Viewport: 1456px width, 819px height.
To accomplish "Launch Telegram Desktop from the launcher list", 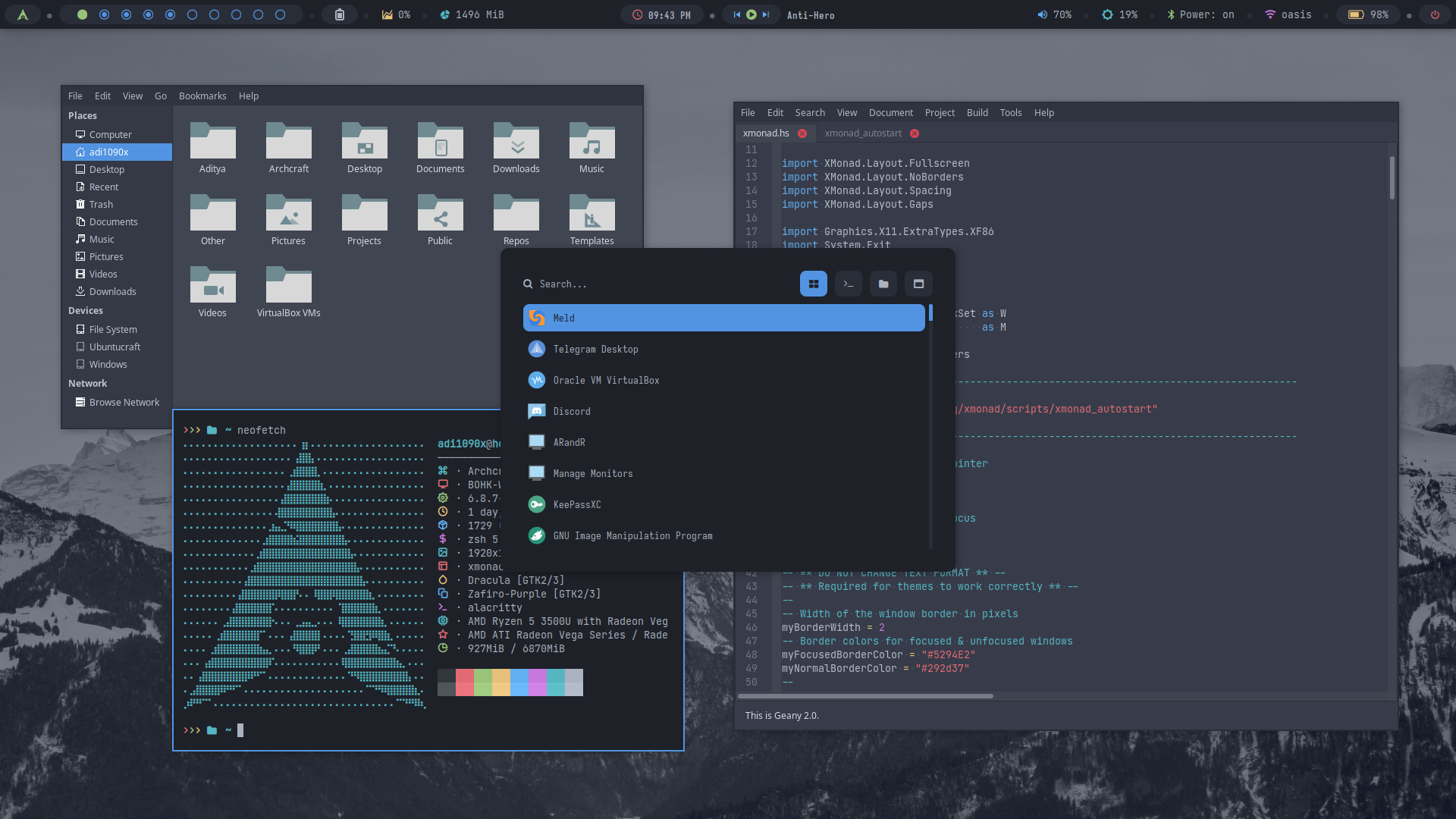I will point(595,349).
